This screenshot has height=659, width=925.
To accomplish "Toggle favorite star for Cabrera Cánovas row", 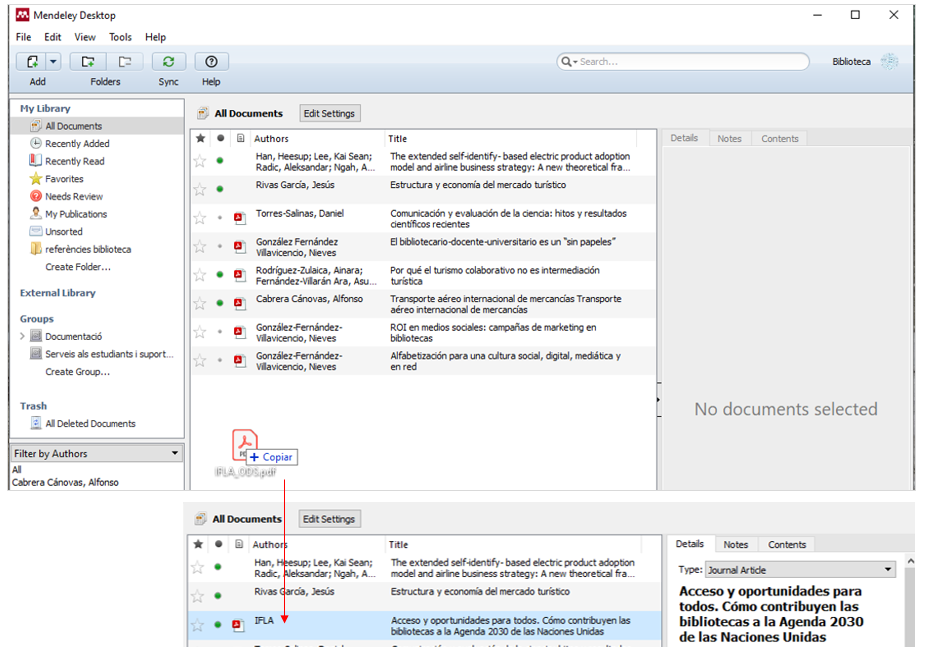I will [x=200, y=304].
